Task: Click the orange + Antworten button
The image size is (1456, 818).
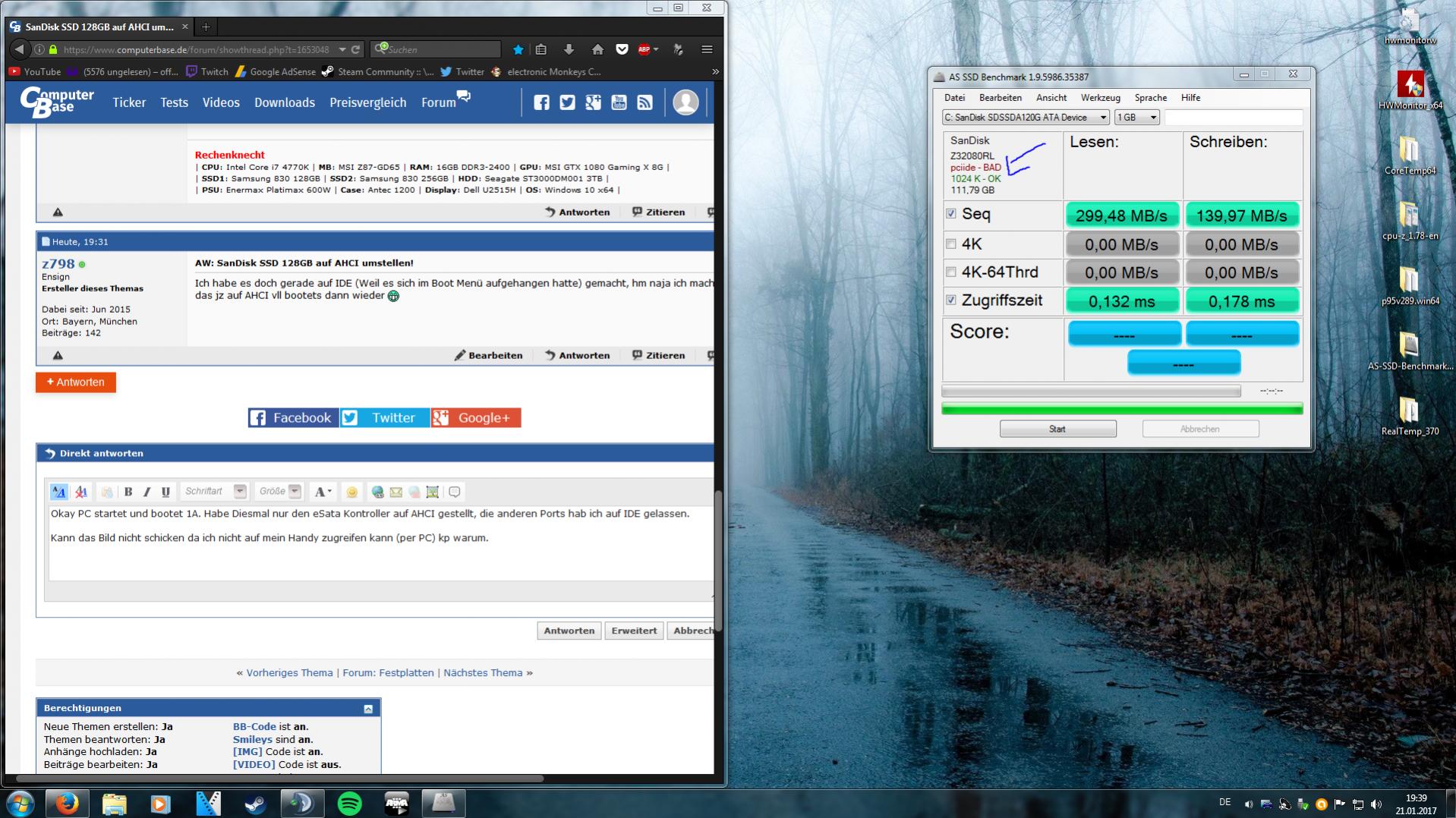Action: click(x=75, y=382)
